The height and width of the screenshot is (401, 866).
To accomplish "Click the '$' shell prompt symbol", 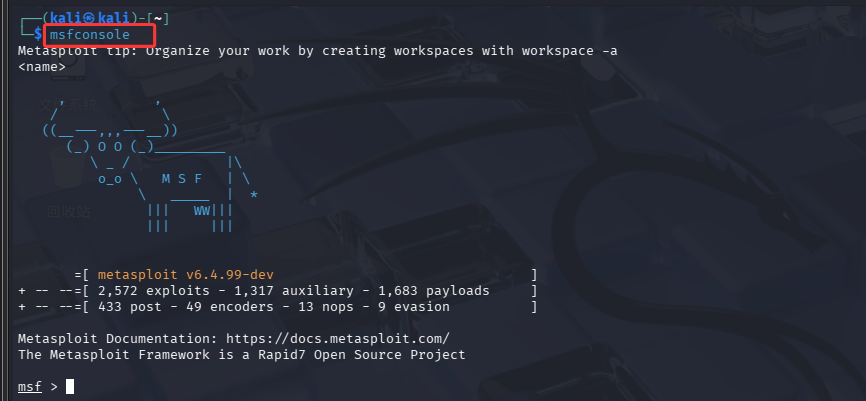I will click(x=38, y=35).
